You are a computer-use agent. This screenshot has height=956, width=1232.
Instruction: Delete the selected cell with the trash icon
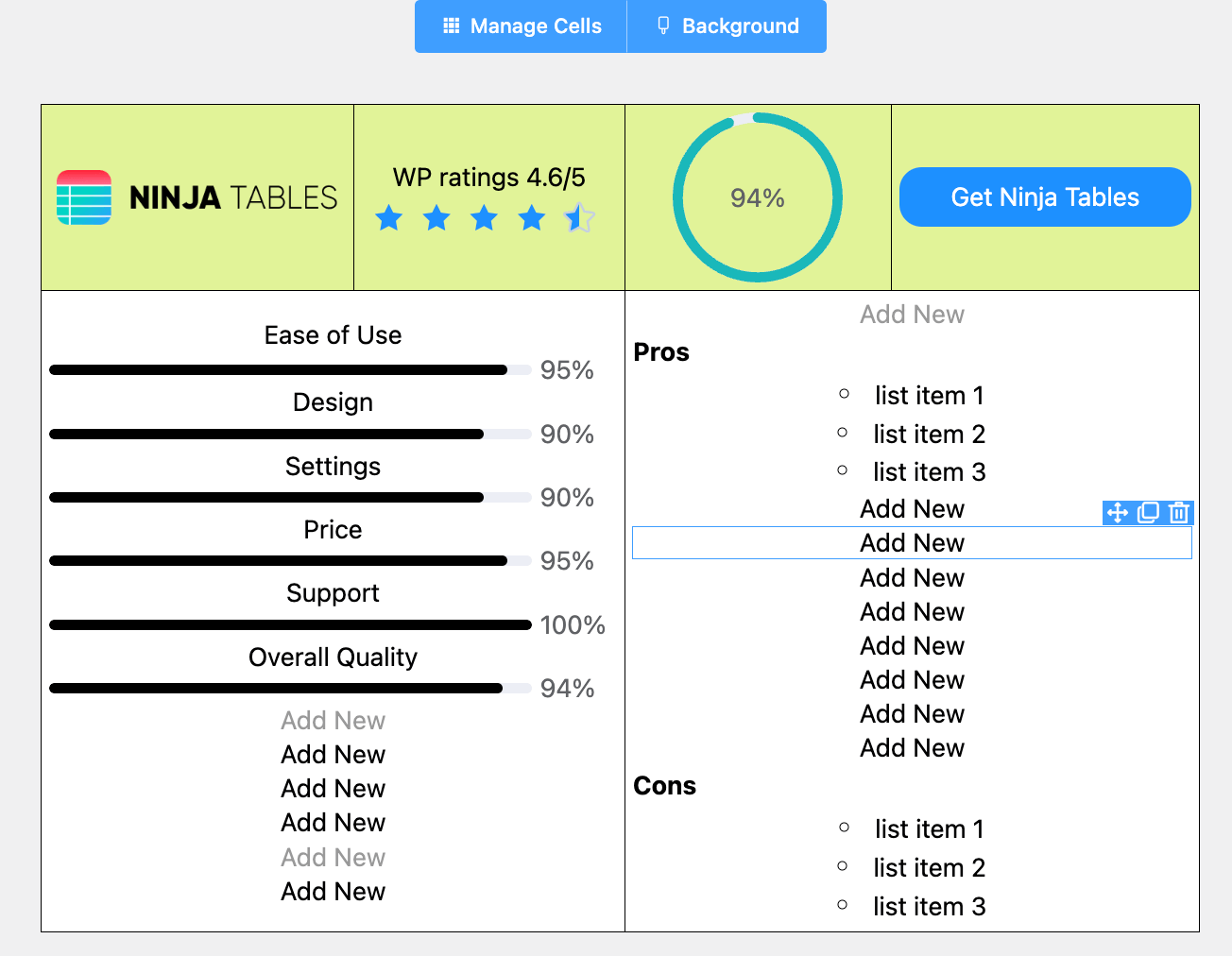click(x=1178, y=512)
